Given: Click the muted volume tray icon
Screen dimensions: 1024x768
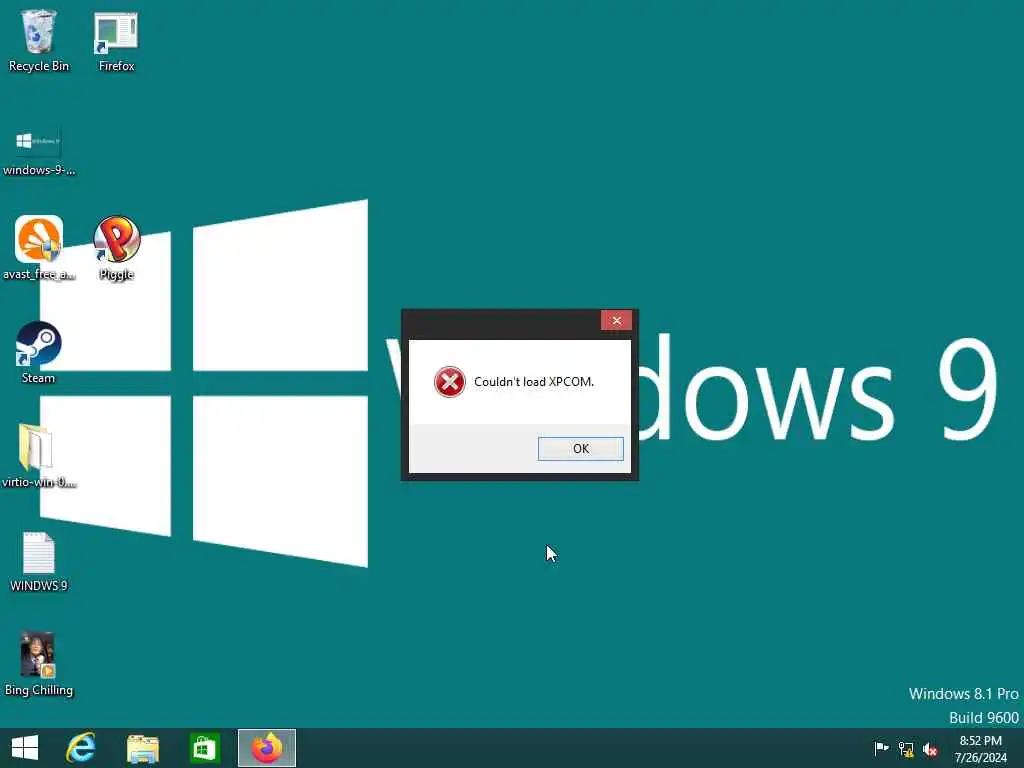Looking at the screenshot, I should [x=930, y=749].
